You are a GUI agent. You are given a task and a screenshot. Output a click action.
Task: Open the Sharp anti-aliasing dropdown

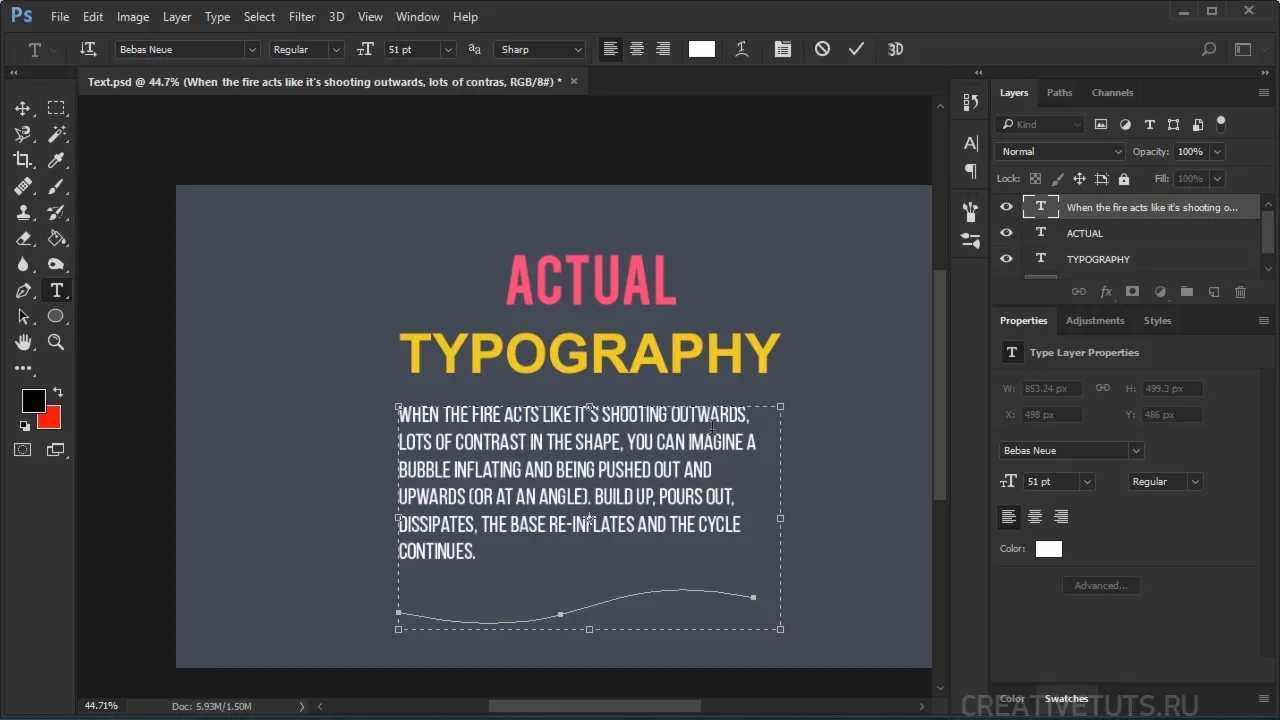click(x=577, y=50)
